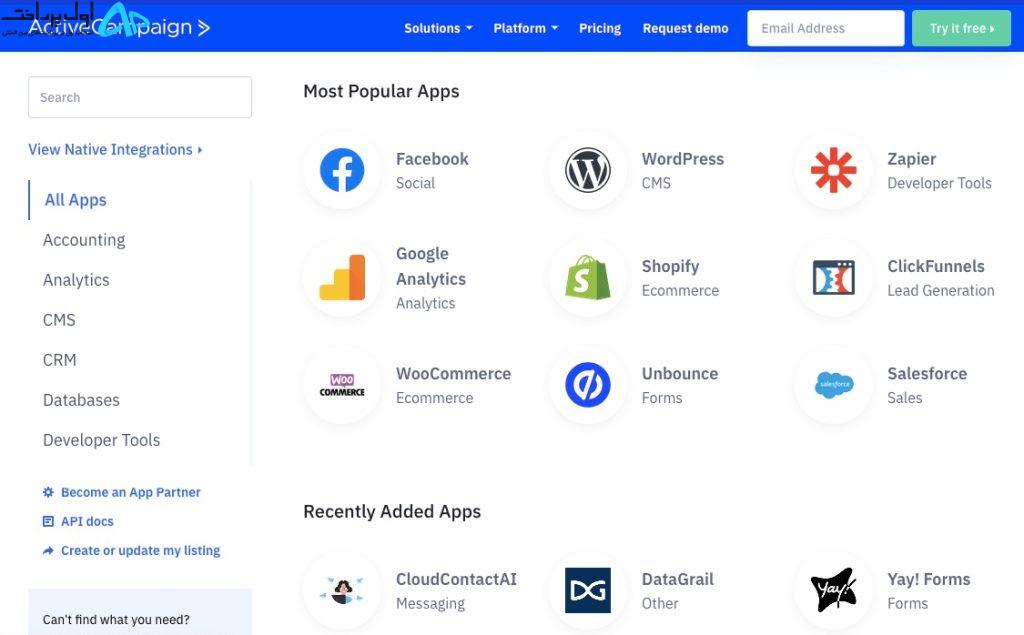Click the ClickFunnels logo icon
This screenshot has width=1024, height=635.
[x=833, y=278]
